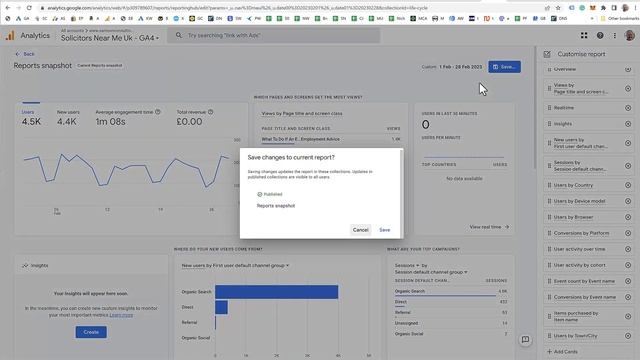
Task: Remove the User activity over time card
Action: click(x=628, y=249)
